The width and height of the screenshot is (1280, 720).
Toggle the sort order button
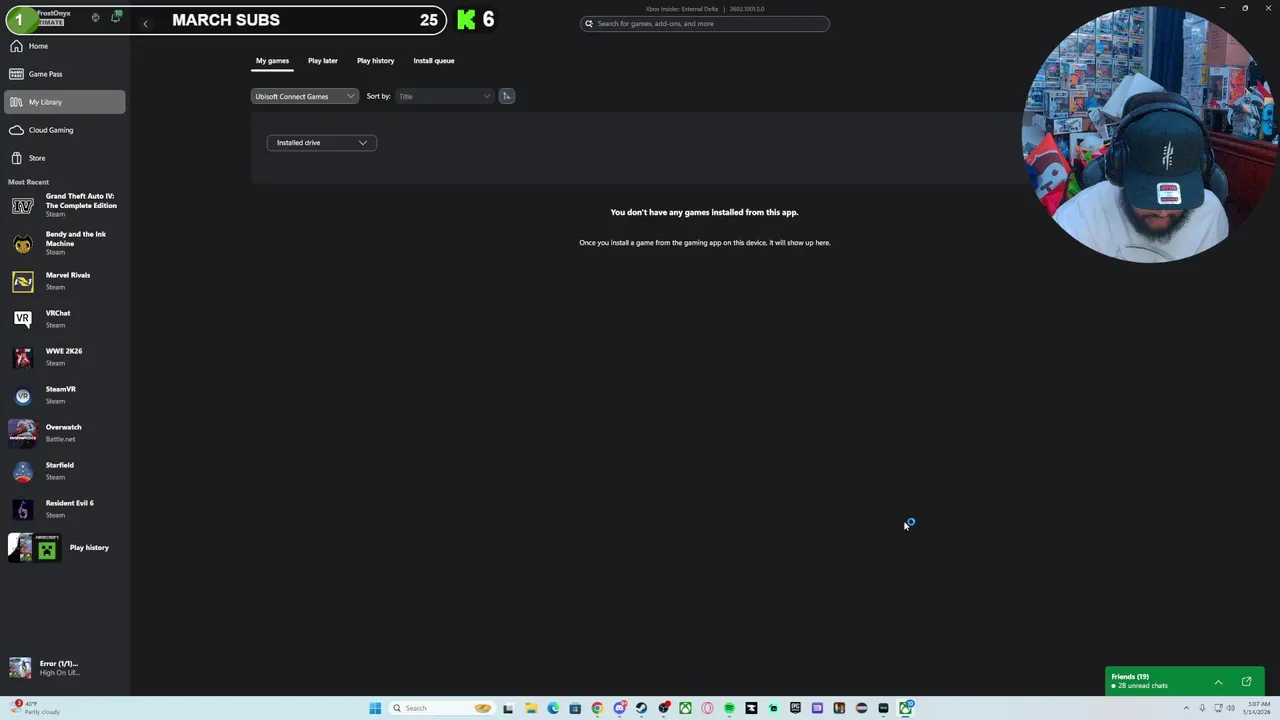pyautogui.click(x=507, y=96)
